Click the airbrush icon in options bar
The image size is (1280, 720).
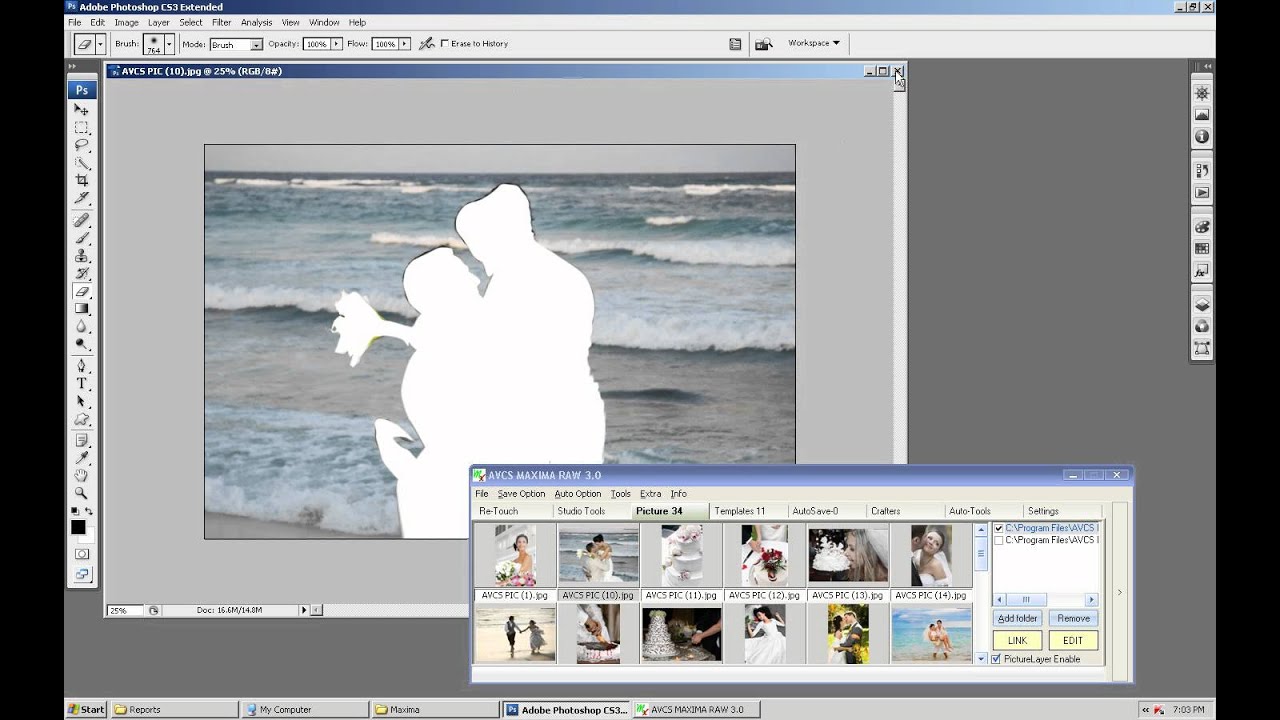tap(427, 44)
